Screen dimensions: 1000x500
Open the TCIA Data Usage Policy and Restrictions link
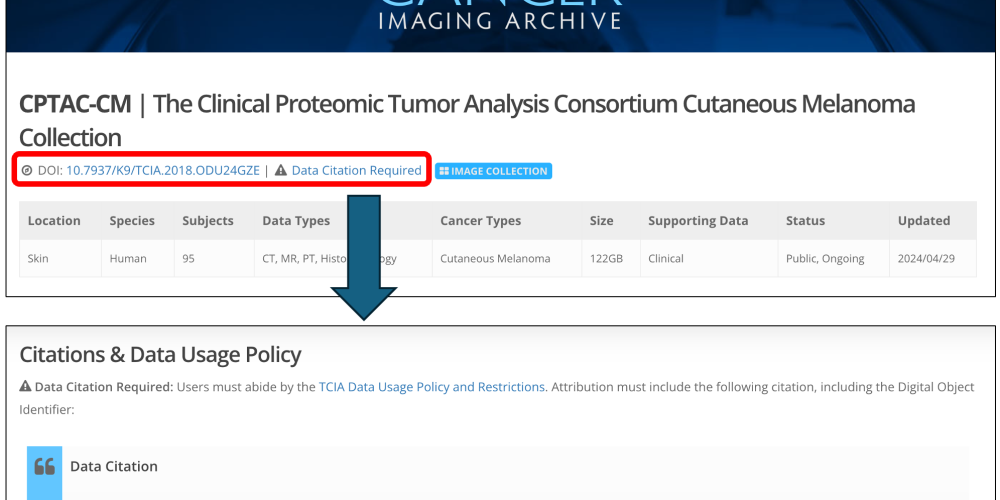[432, 386]
